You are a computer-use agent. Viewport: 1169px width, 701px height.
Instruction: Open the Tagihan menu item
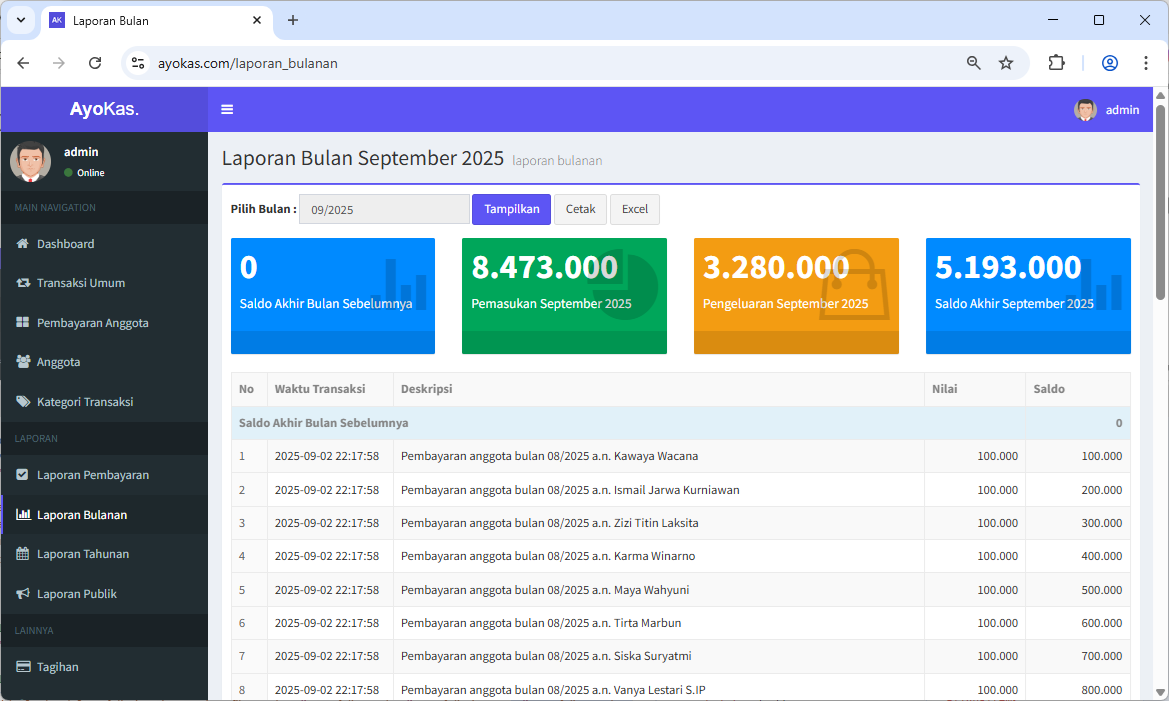[57, 667]
